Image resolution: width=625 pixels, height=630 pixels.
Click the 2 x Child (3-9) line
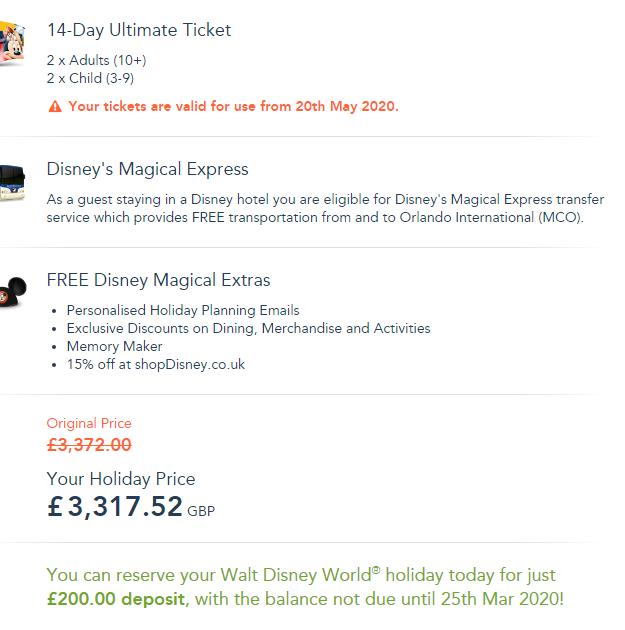[90, 78]
